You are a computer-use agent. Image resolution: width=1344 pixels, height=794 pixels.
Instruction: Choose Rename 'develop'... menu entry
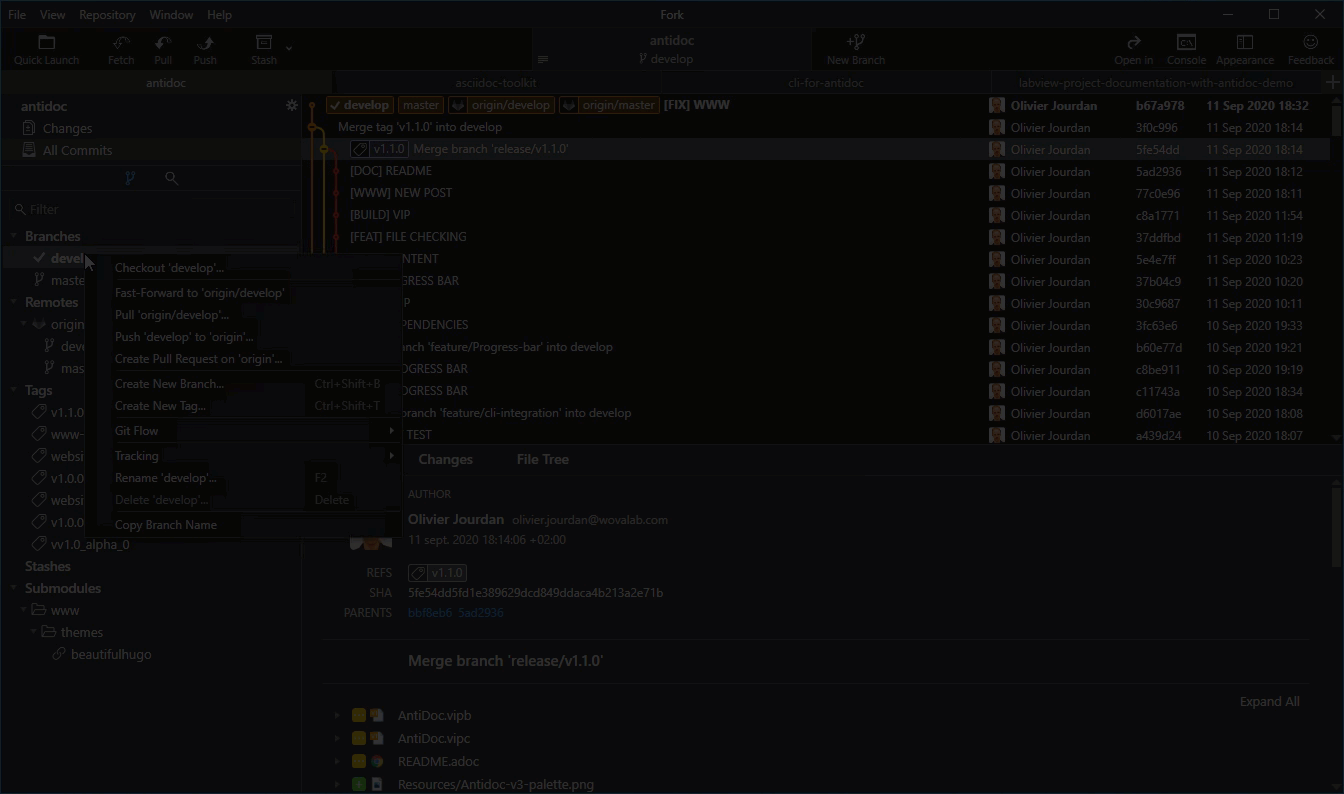pos(242,478)
